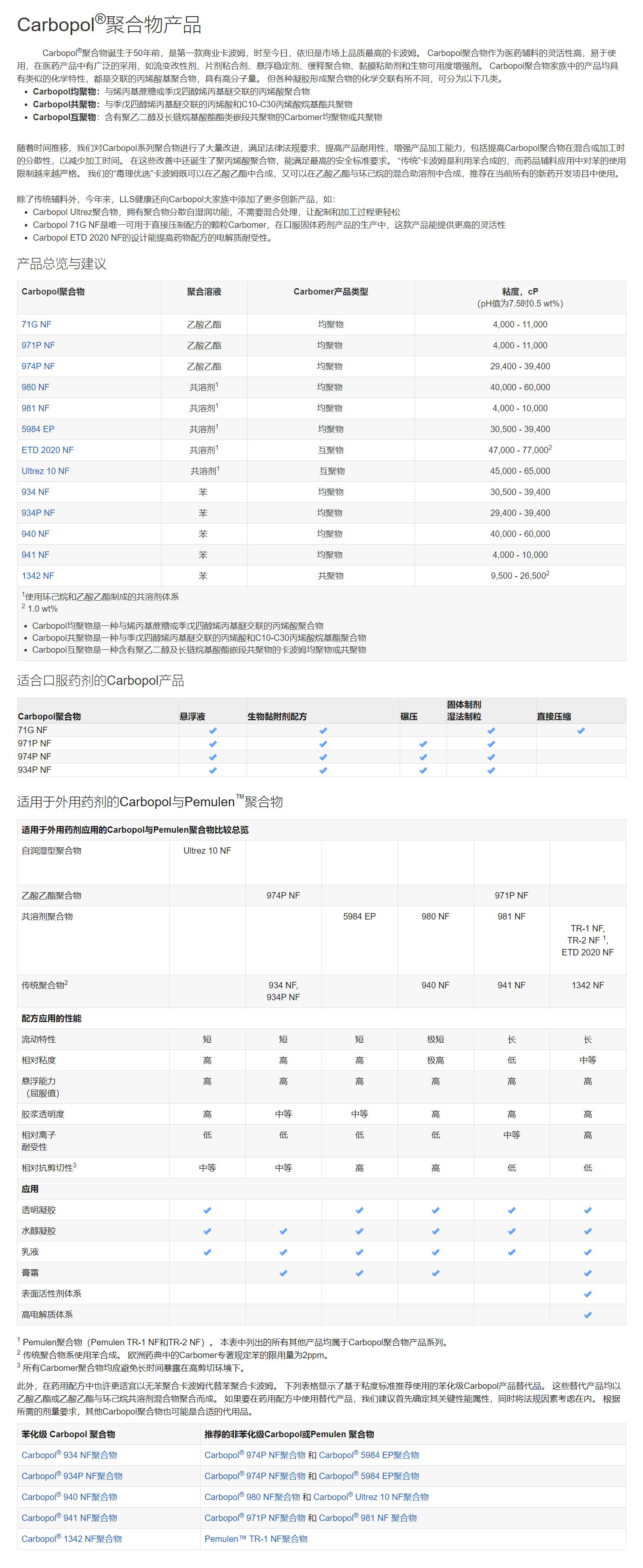Click the 971P NF suspension (悬浮液) checkmark
Image resolution: width=643 pixels, height=1568 pixels.
pos(212,744)
